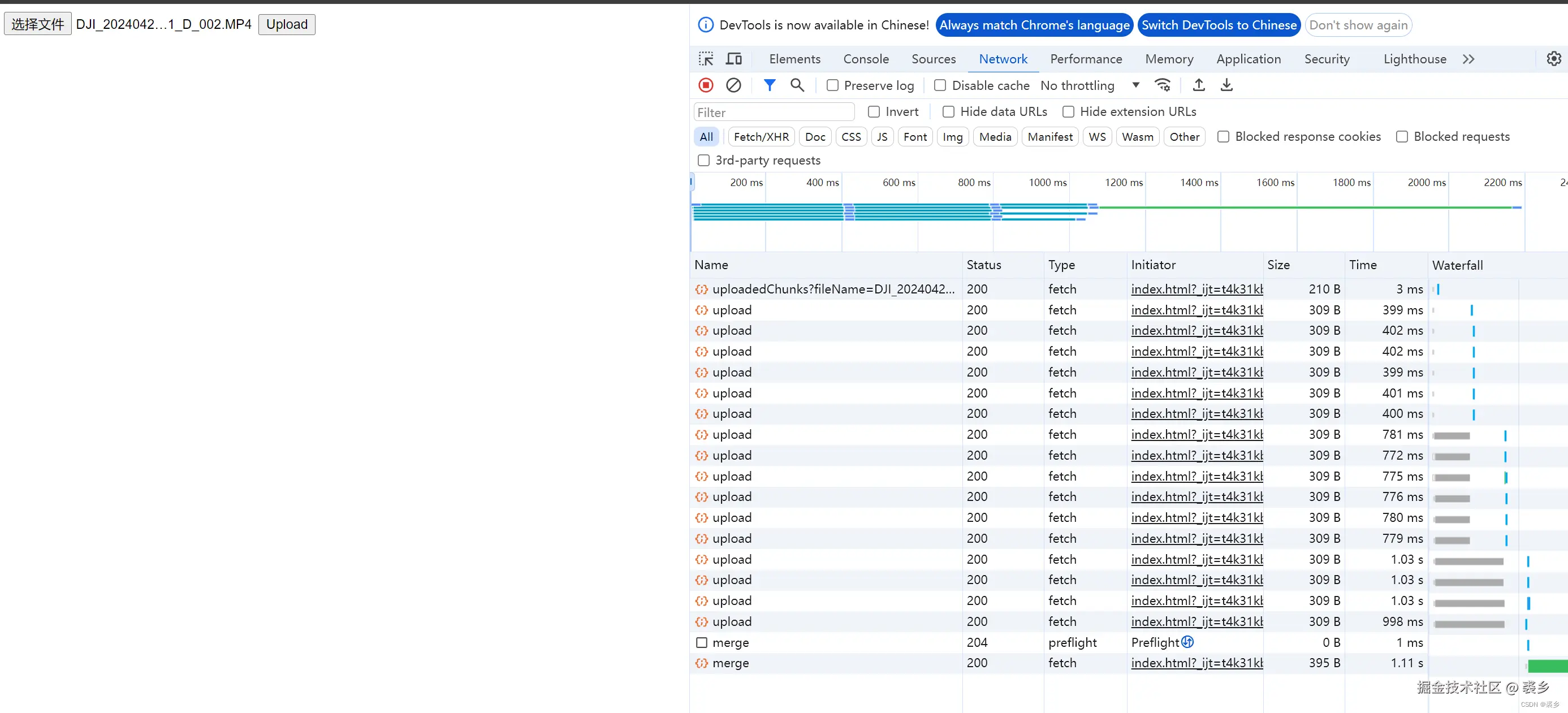Toggle the network filter funnel icon
Viewport: 1568px width, 713px height.
[x=770, y=85]
